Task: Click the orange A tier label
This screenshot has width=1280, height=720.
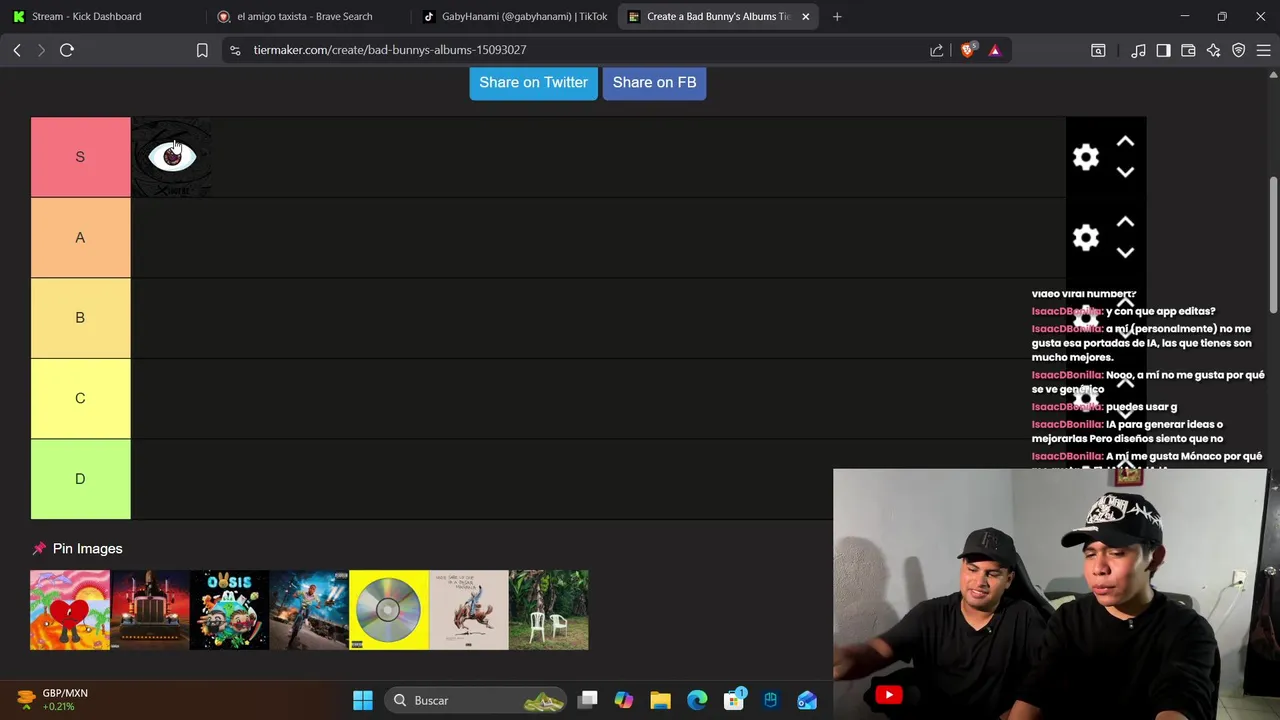Action: coord(80,237)
